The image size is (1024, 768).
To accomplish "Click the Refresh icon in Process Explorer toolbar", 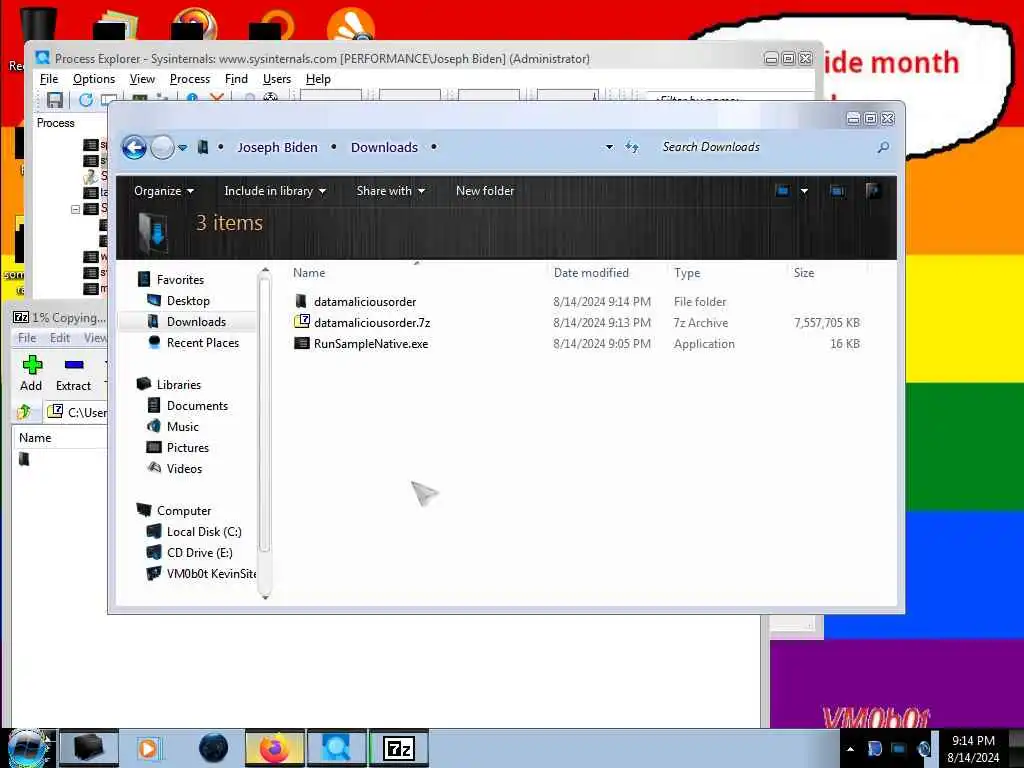I will click(85, 100).
